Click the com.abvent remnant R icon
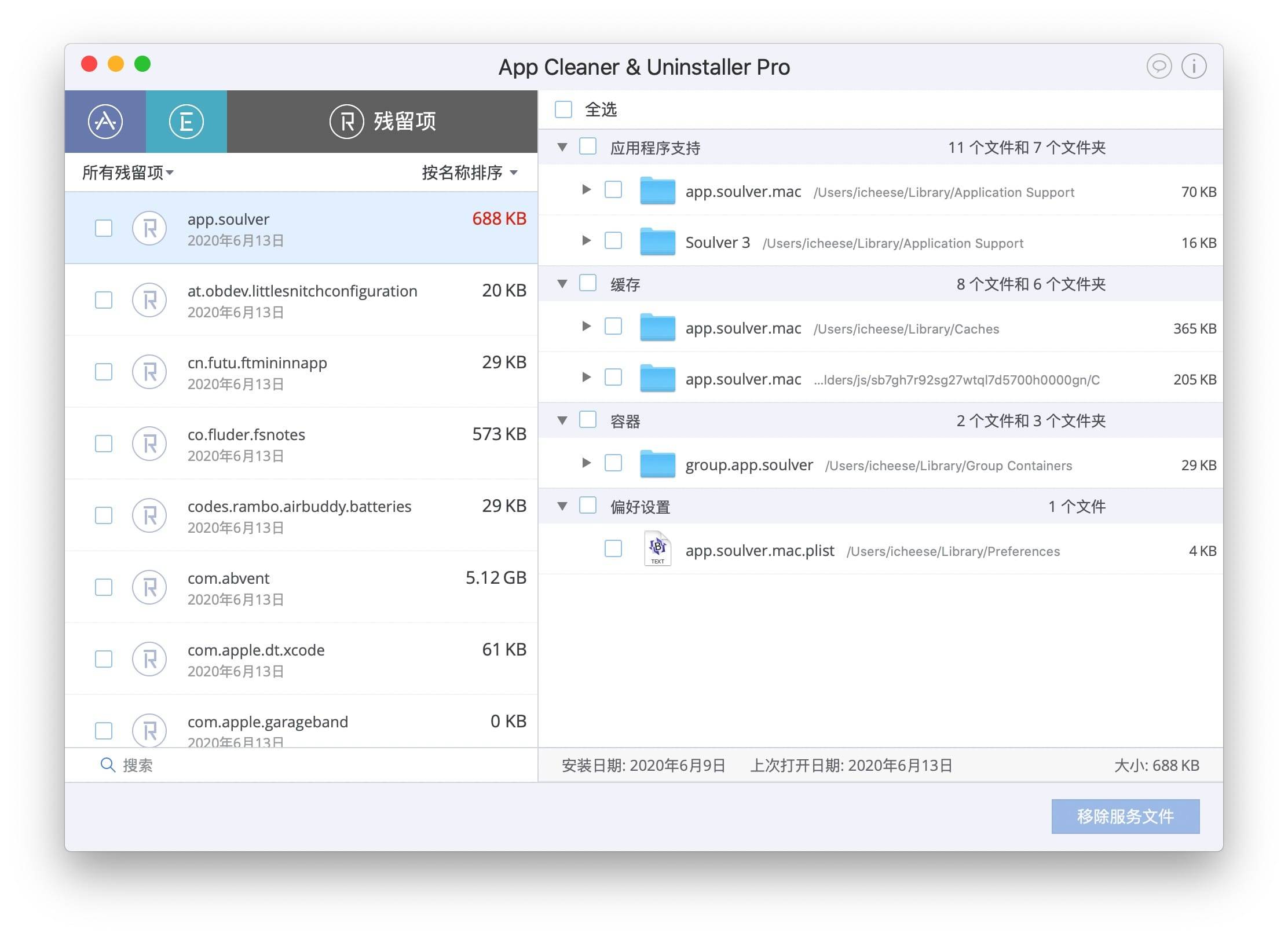1288x937 pixels. pyautogui.click(x=149, y=587)
